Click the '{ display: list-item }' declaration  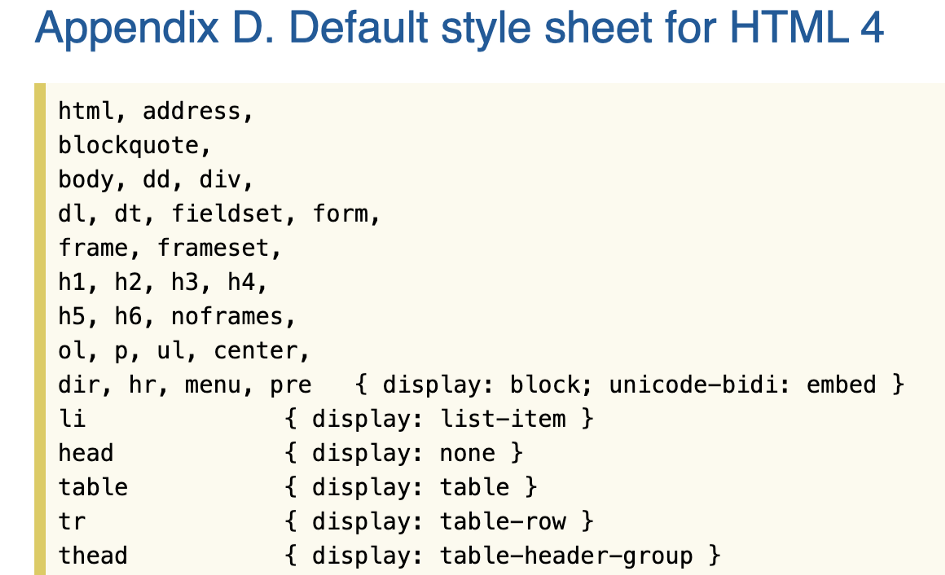pos(439,419)
